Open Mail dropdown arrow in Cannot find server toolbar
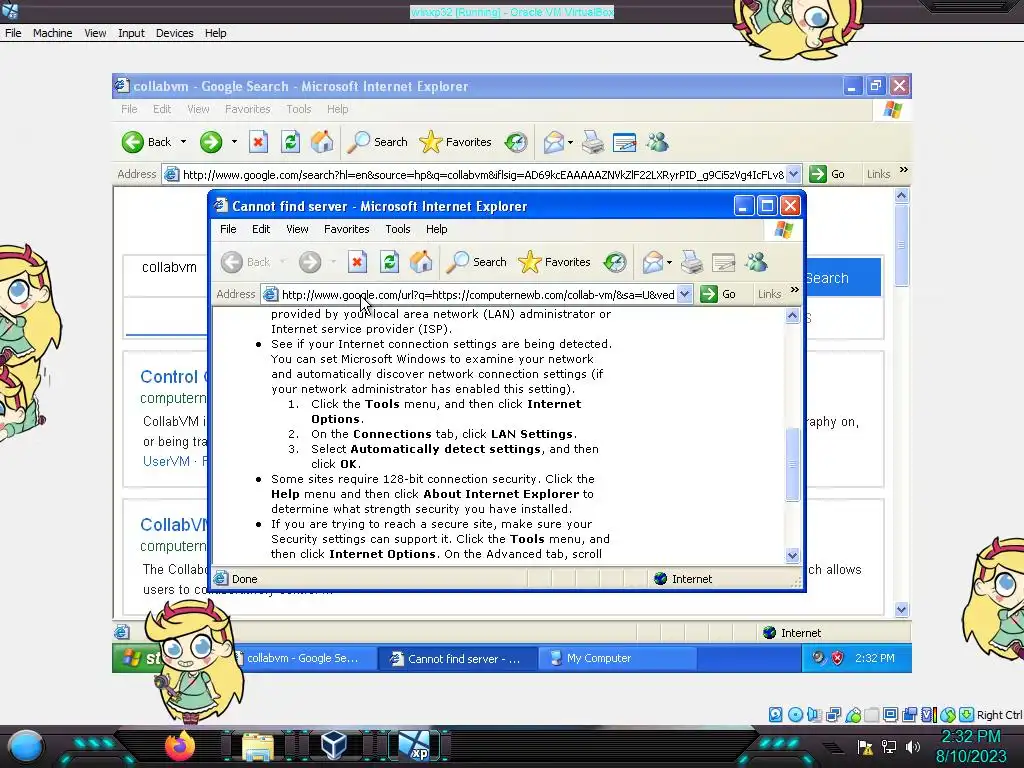This screenshot has height=768, width=1024. pos(669,263)
